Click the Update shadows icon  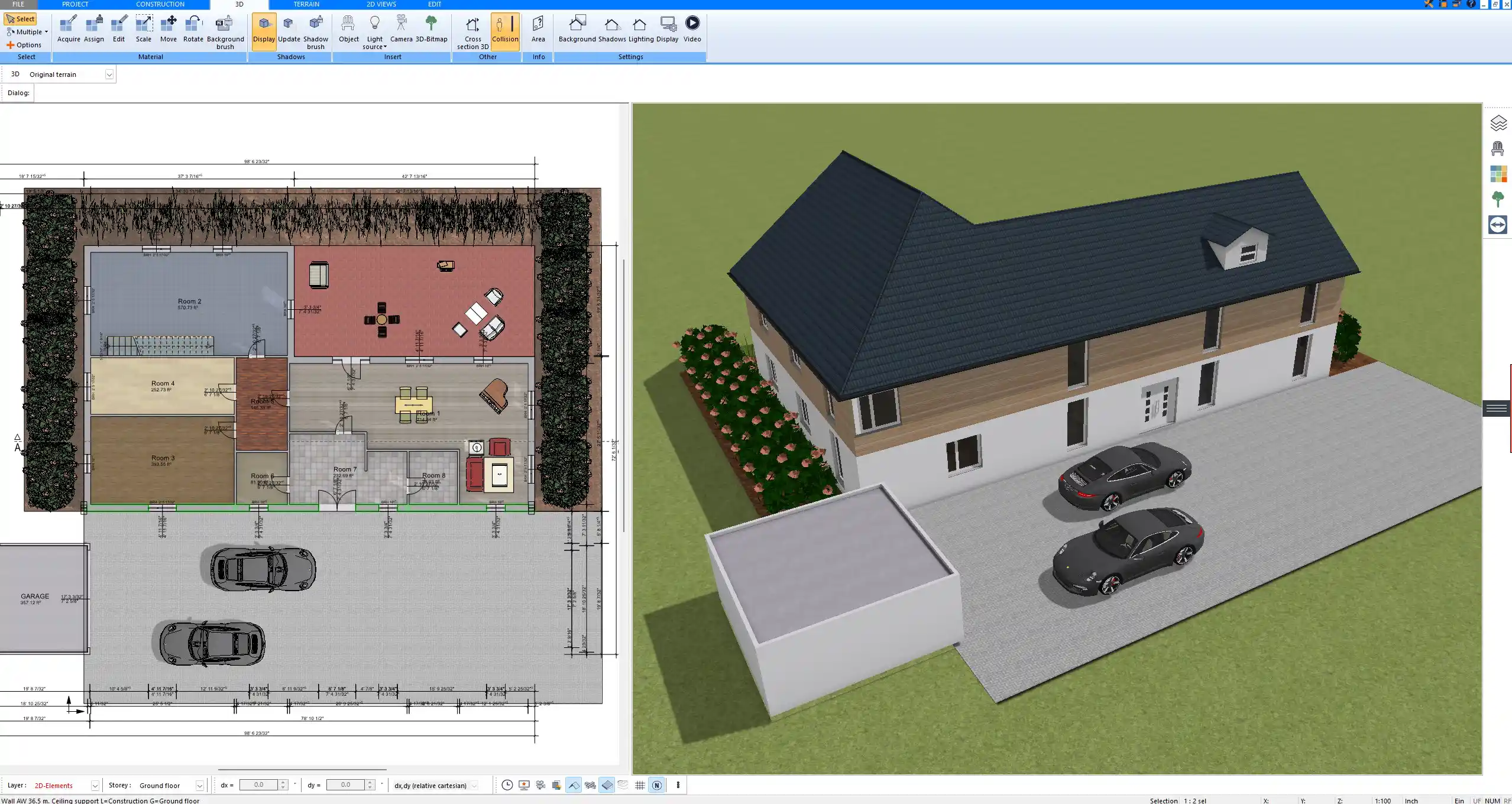click(x=289, y=30)
